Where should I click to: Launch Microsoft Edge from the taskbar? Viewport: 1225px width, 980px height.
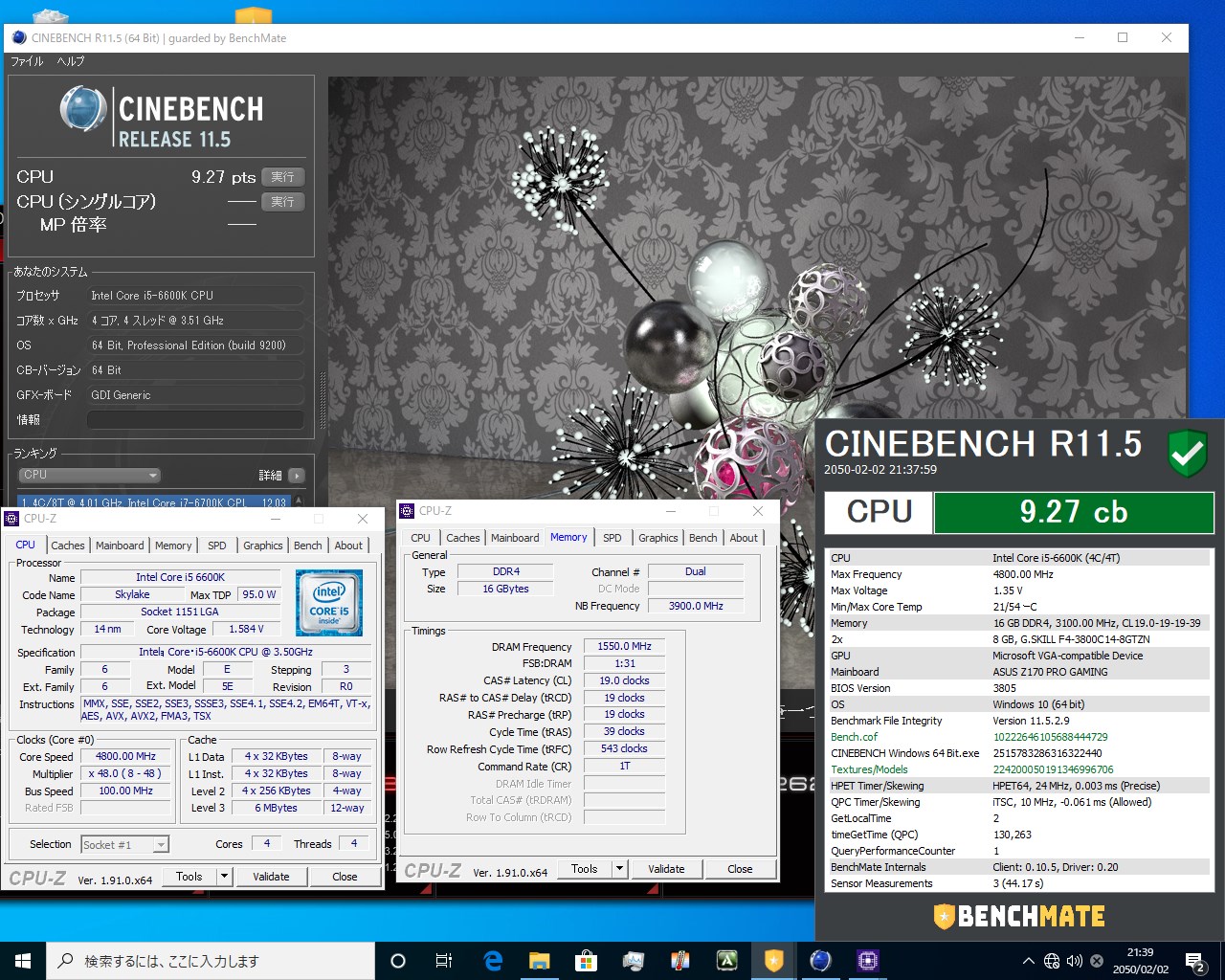click(x=493, y=961)
